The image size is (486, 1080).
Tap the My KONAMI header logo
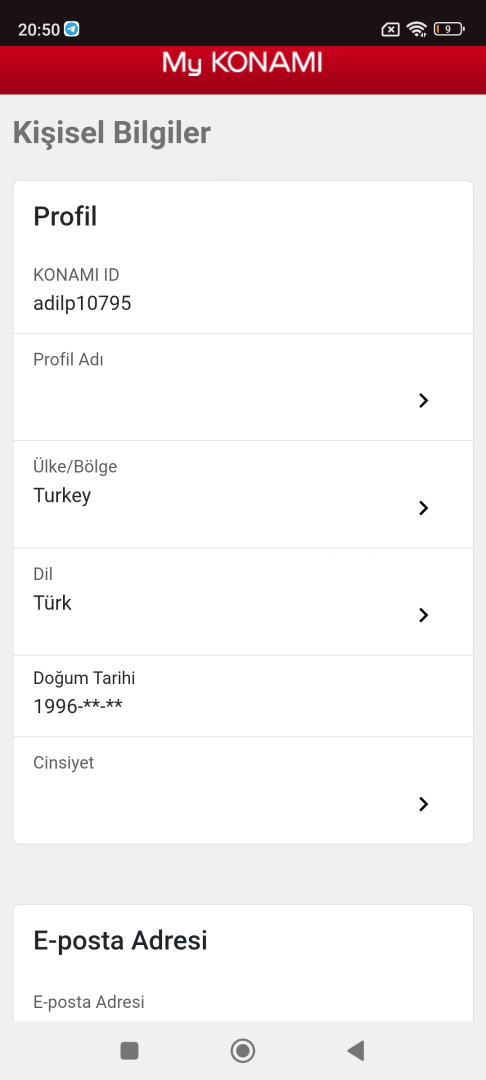point(242,63)
